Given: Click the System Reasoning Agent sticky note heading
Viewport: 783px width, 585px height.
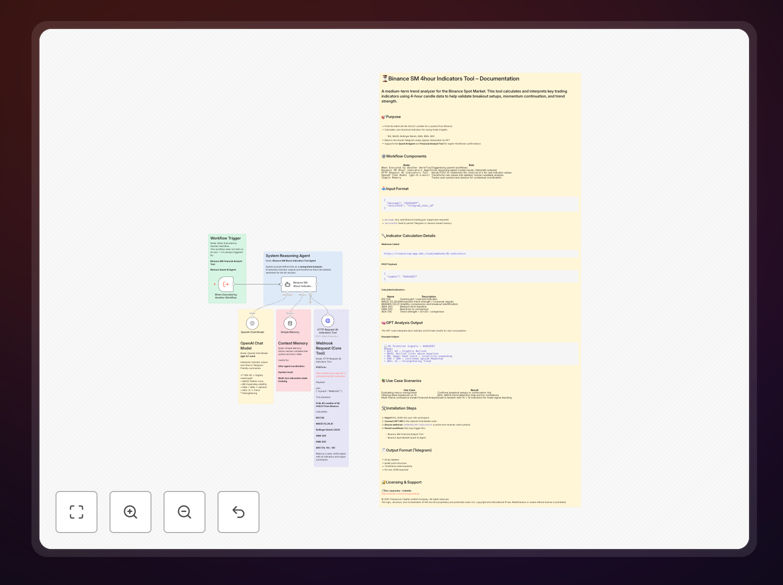Looking at the screenshot, I should pos(288,255).
